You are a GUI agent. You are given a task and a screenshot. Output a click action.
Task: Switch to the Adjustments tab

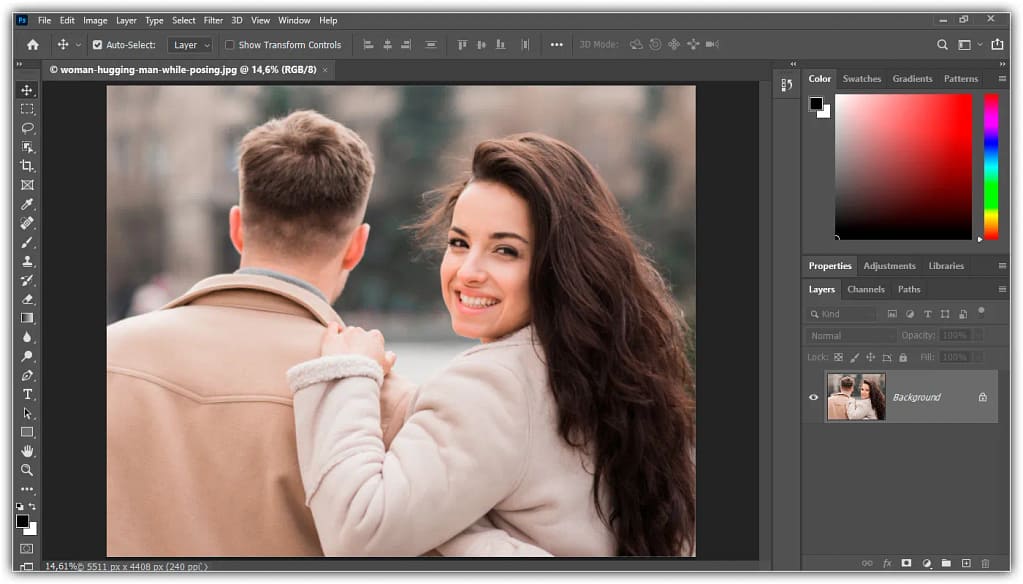coord(889,266)
